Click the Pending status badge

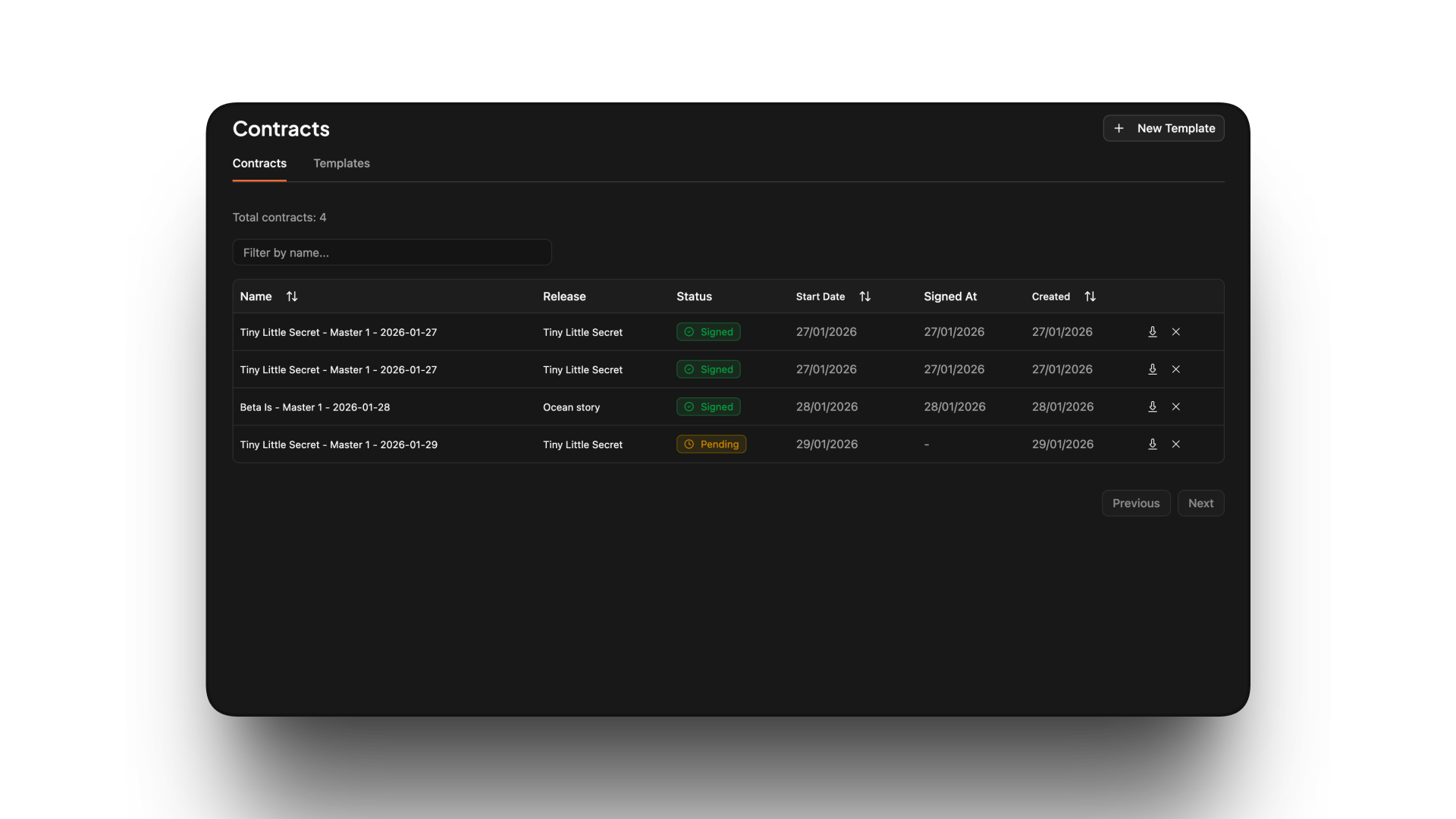pyautogui.click(x=711, y=444)
